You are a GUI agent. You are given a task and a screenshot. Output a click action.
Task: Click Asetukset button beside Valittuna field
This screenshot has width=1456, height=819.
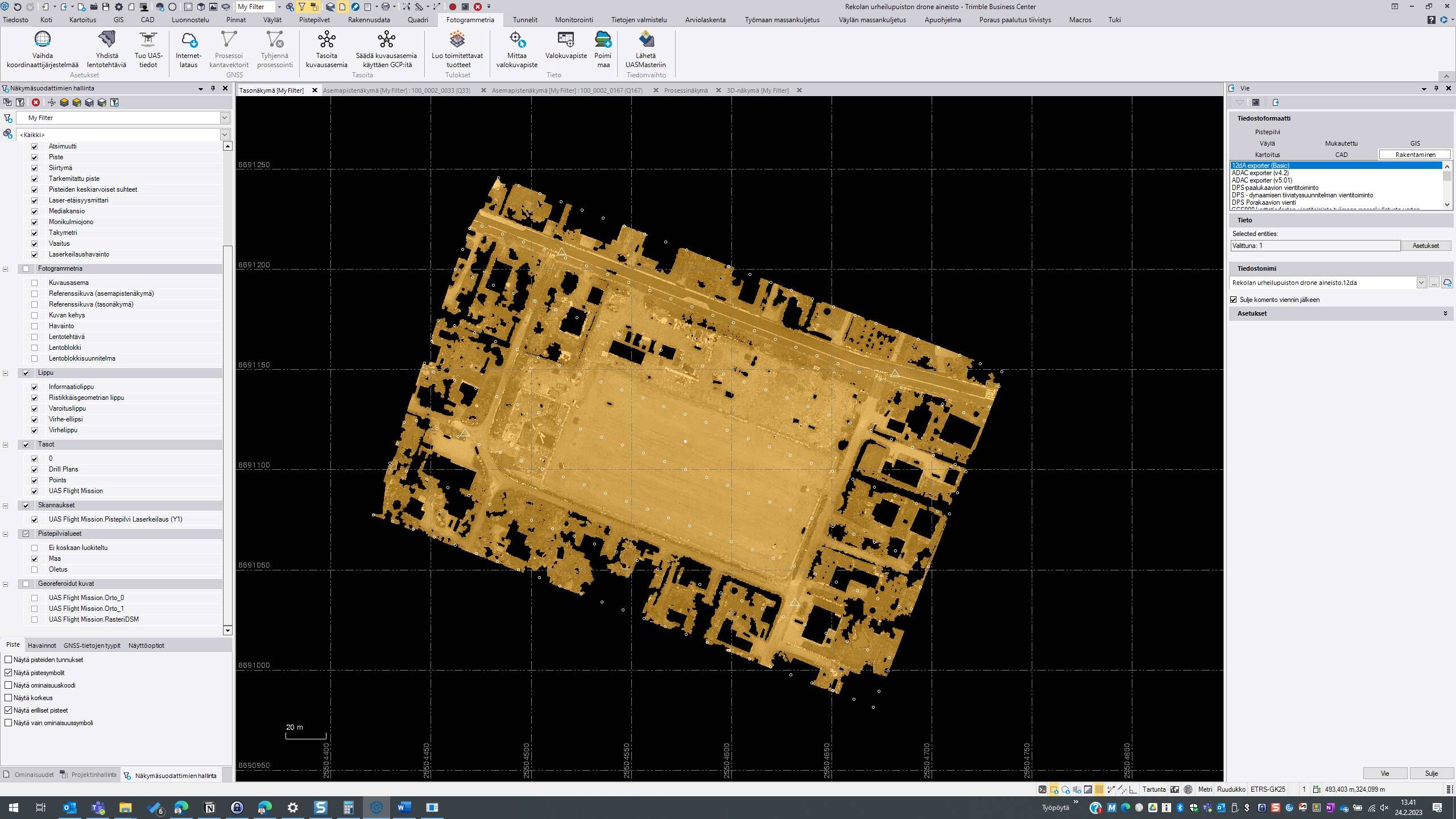(x=1426, y=246)
